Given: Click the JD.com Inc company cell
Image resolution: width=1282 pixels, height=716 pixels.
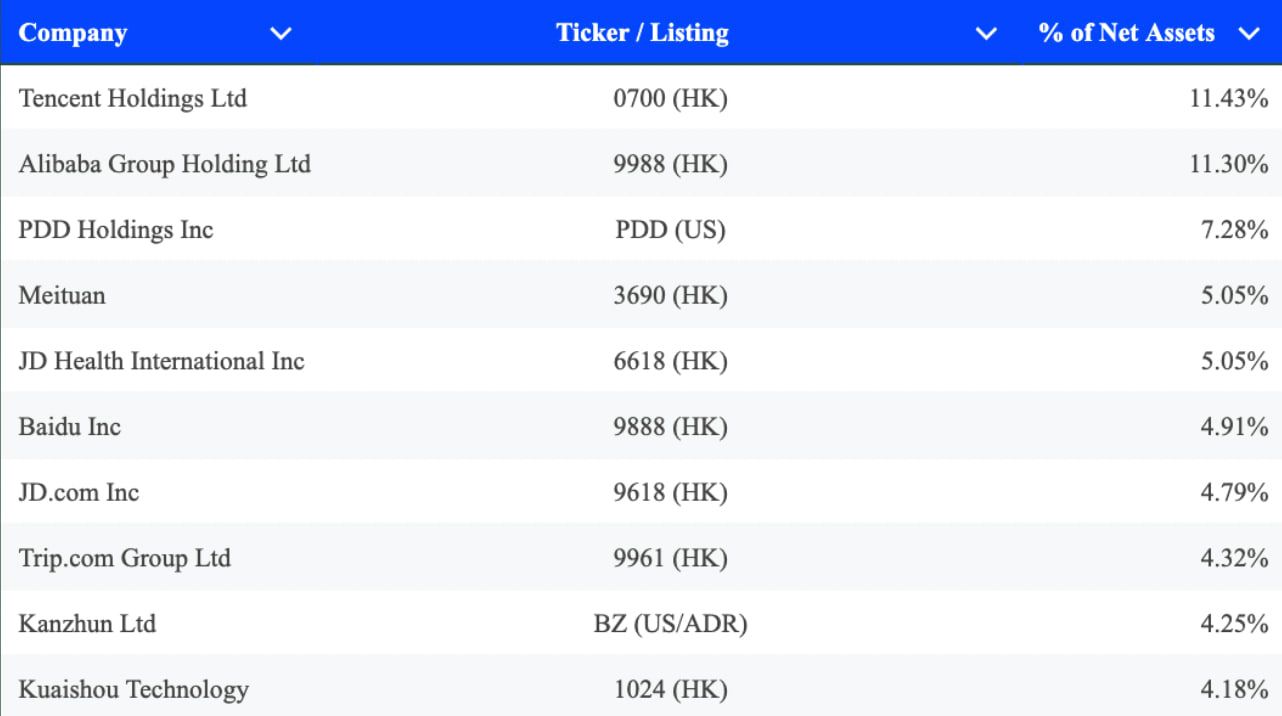Looking at the screenshot, I should point(79,493).
